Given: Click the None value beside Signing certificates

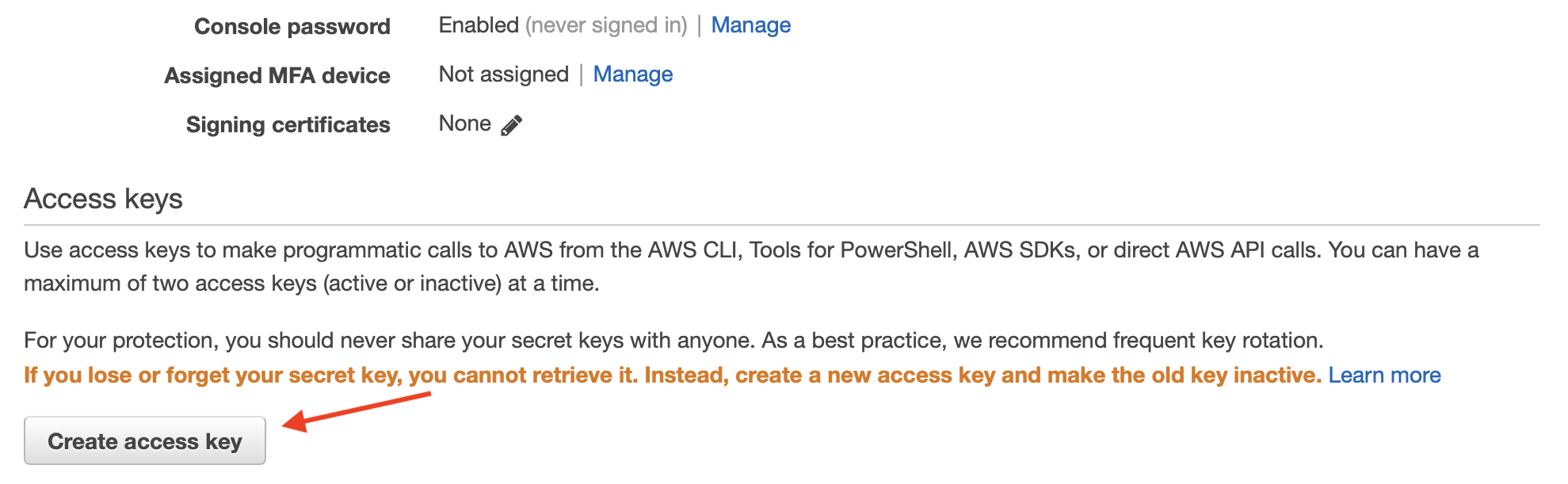Looking at the screenshot, I should [x=465, y=124].
